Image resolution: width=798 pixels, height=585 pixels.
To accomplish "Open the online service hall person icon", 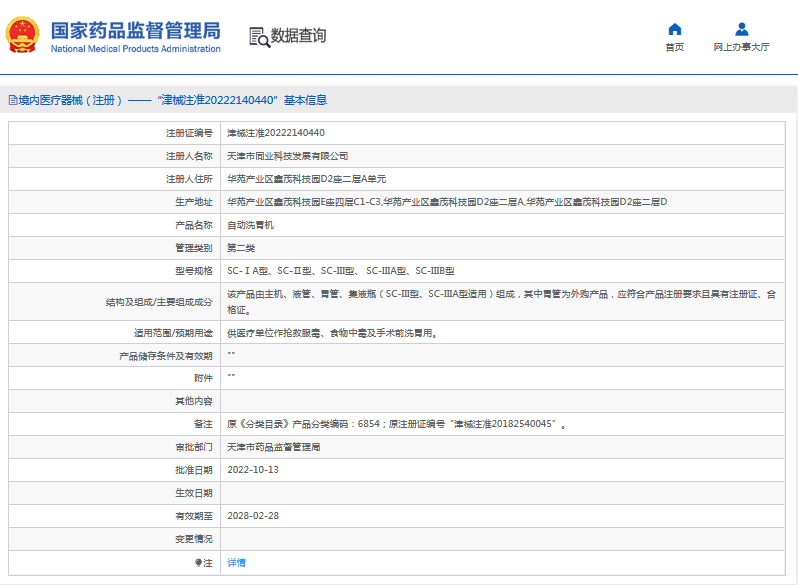I will [742, 29].
